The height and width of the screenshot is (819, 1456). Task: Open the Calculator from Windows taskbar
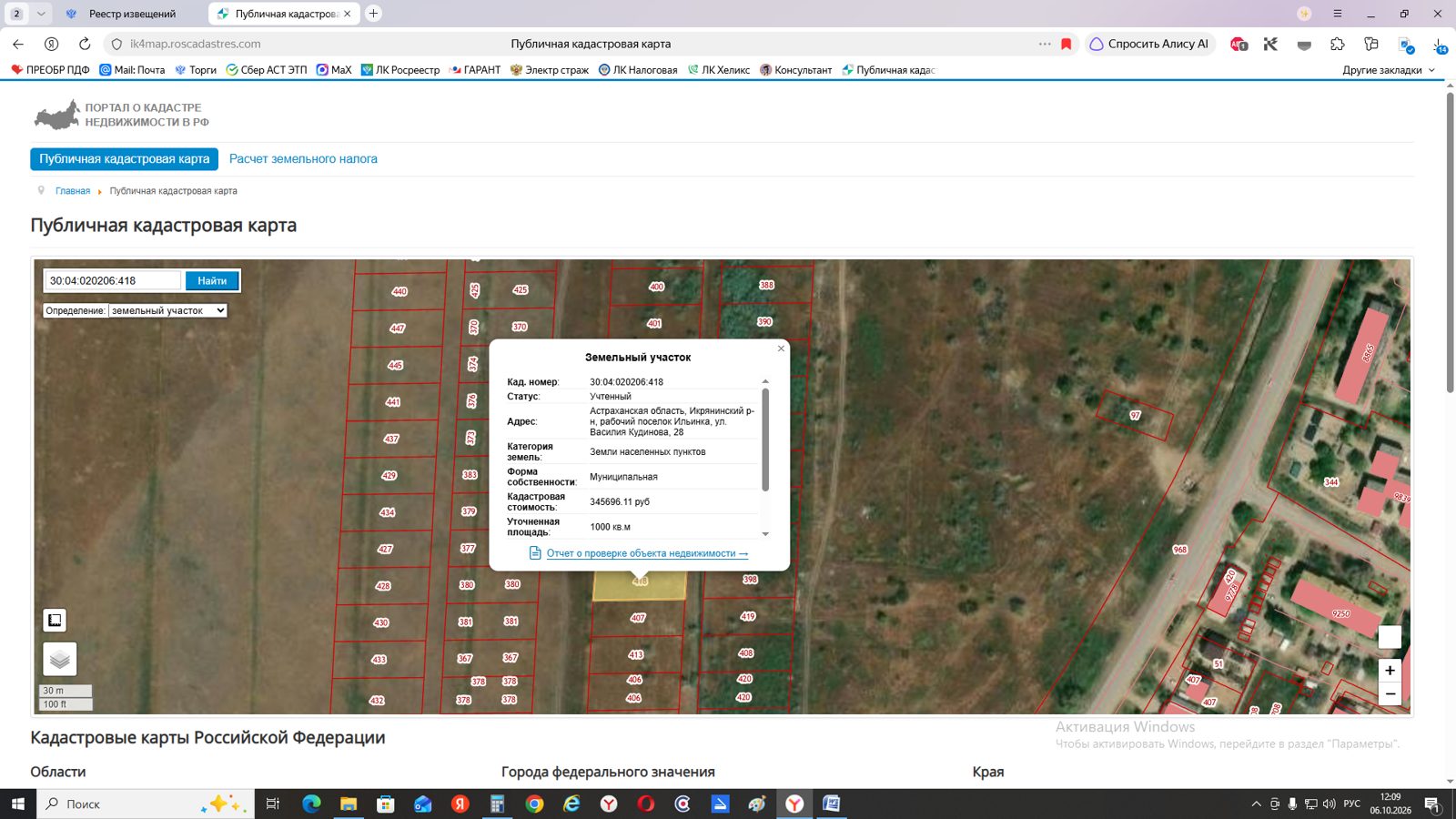point(497,804)
